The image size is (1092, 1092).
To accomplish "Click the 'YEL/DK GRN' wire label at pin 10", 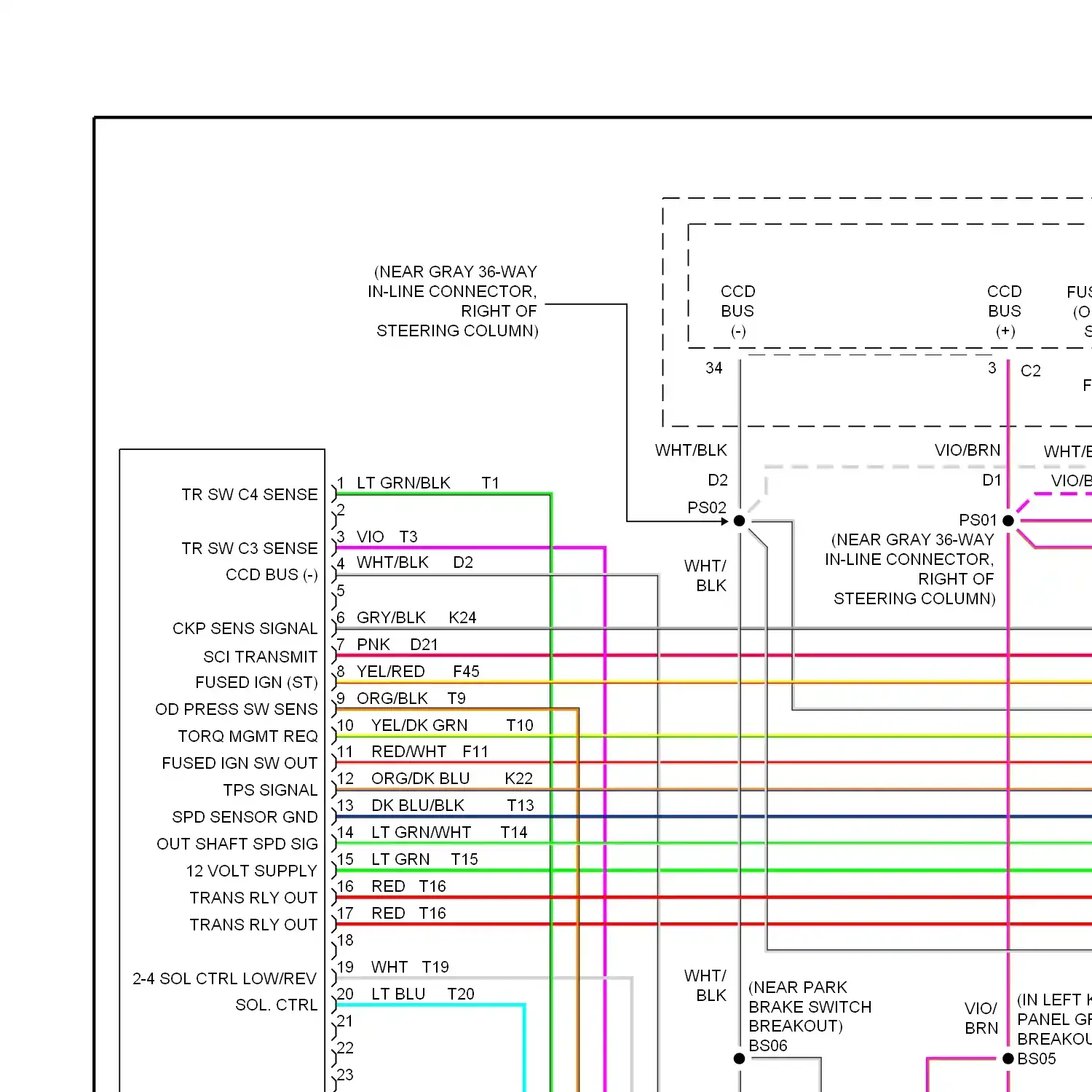I will pyautogui.click(x=419, y=725).
